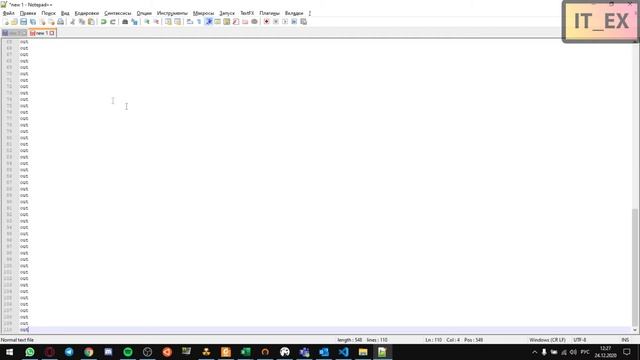Toggle synchronized vertical scrolling
This screenshot has height=360, width=640.
(x=168, y=22)
